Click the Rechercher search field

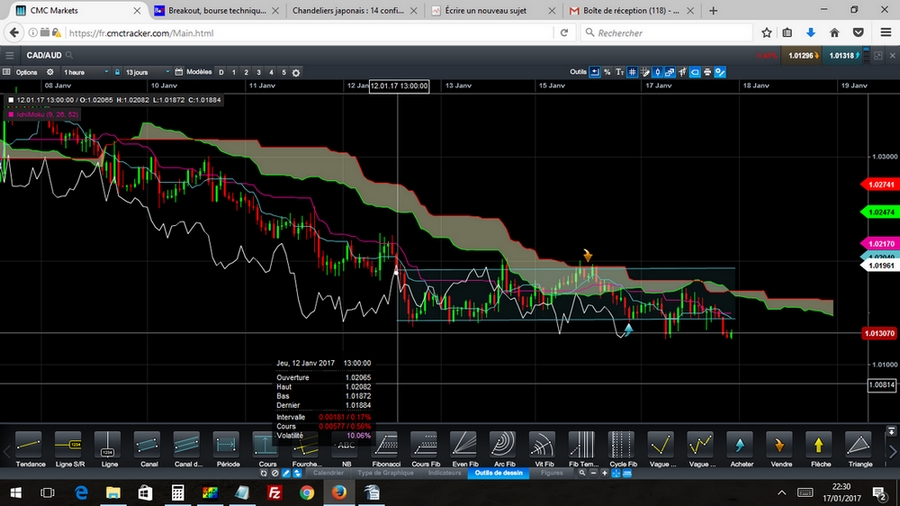[x=666, y=33]
